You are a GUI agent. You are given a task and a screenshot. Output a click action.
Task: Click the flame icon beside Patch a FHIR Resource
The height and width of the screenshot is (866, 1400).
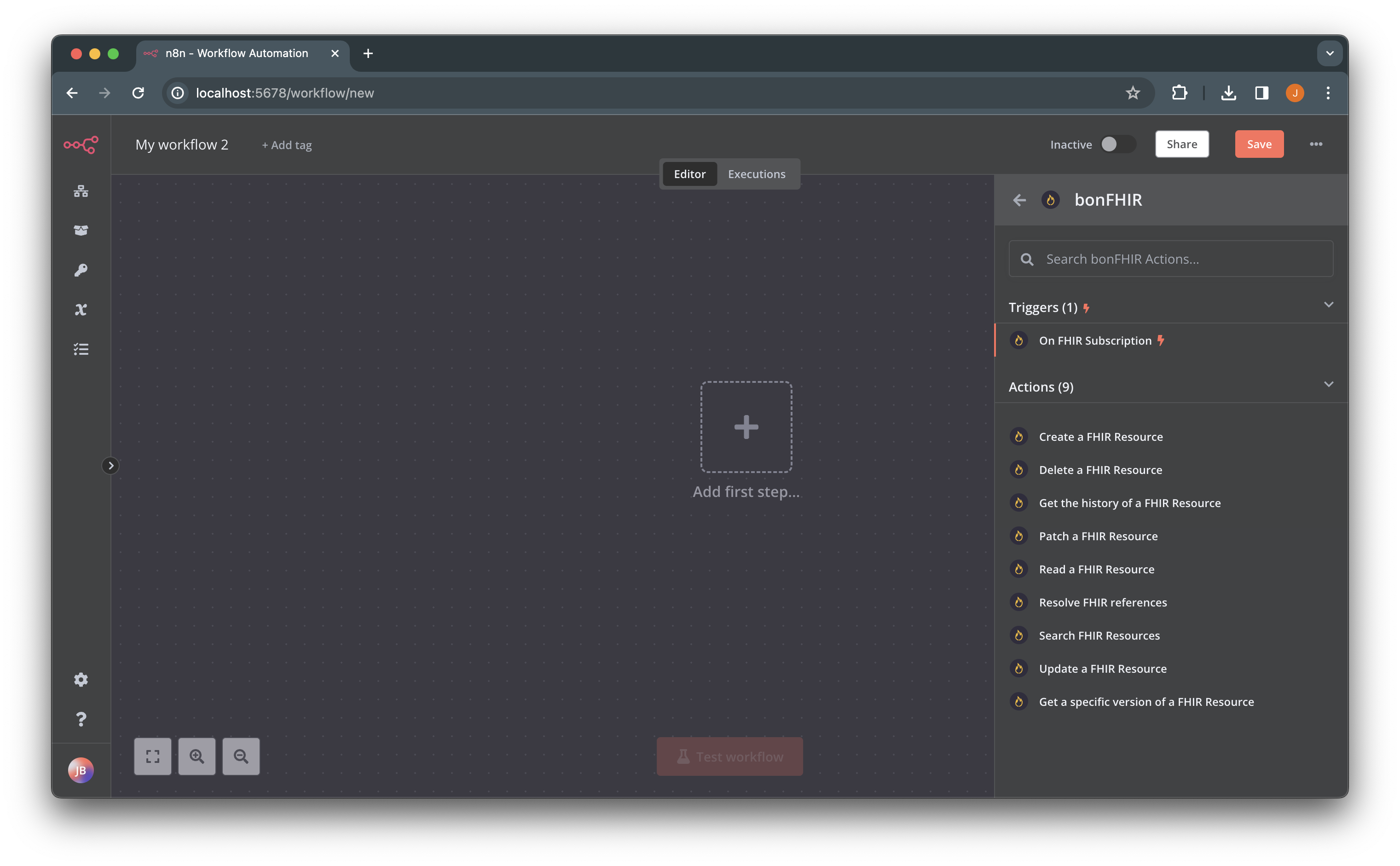1019,537
